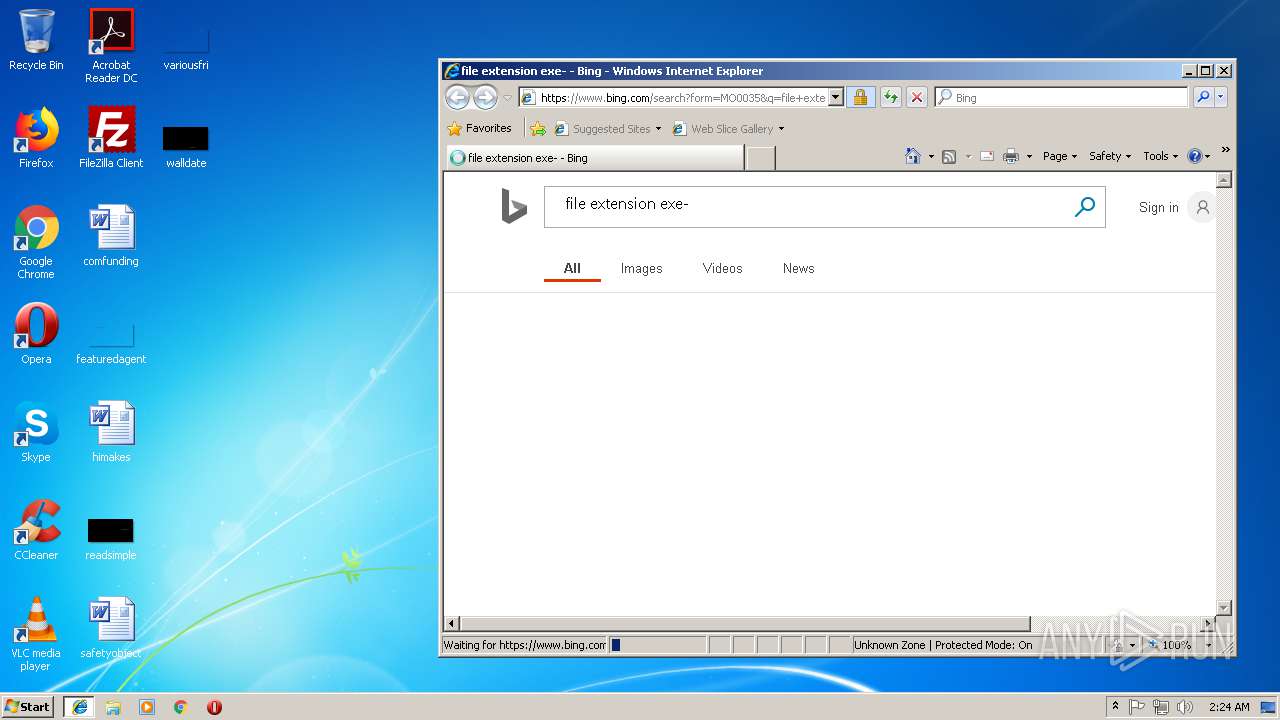Click the address bar URL field
This screenshot has height=720, width=1280.
pyautogui.click(x=682, y=98)
